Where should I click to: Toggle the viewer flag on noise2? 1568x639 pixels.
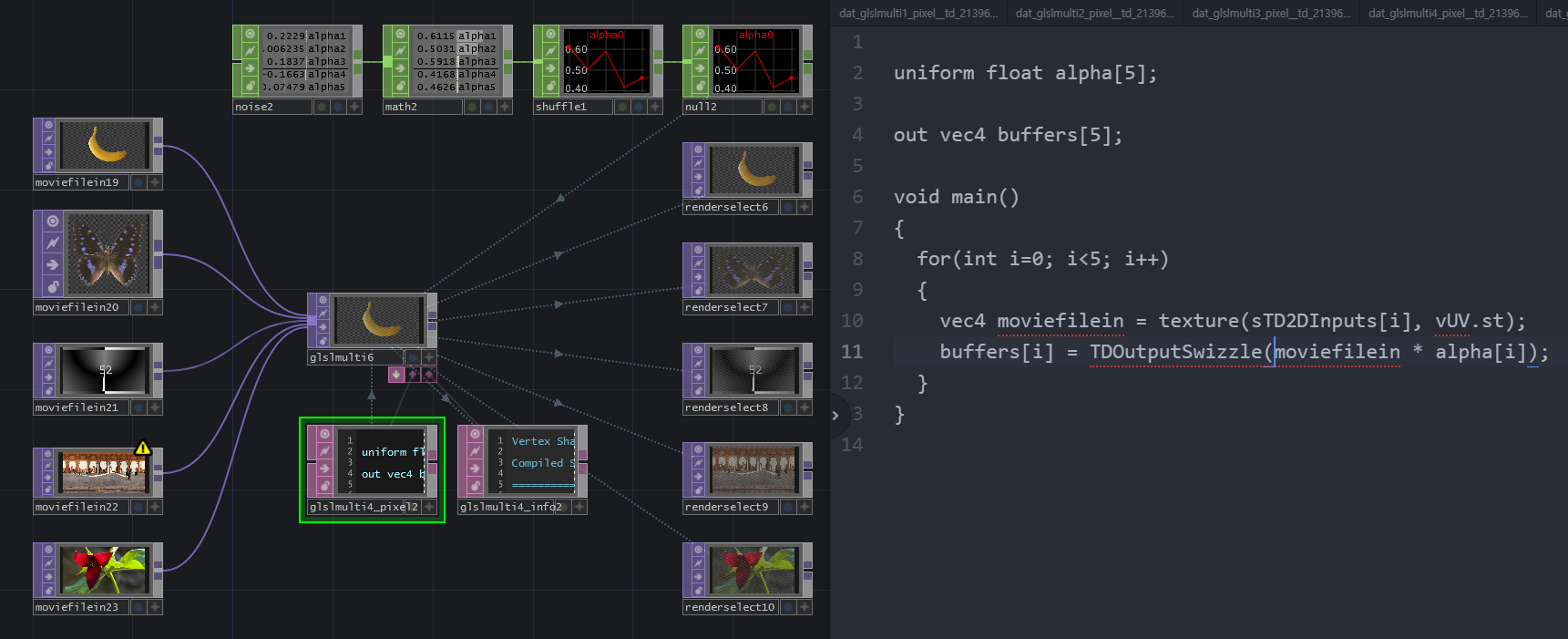click(250, 34)
